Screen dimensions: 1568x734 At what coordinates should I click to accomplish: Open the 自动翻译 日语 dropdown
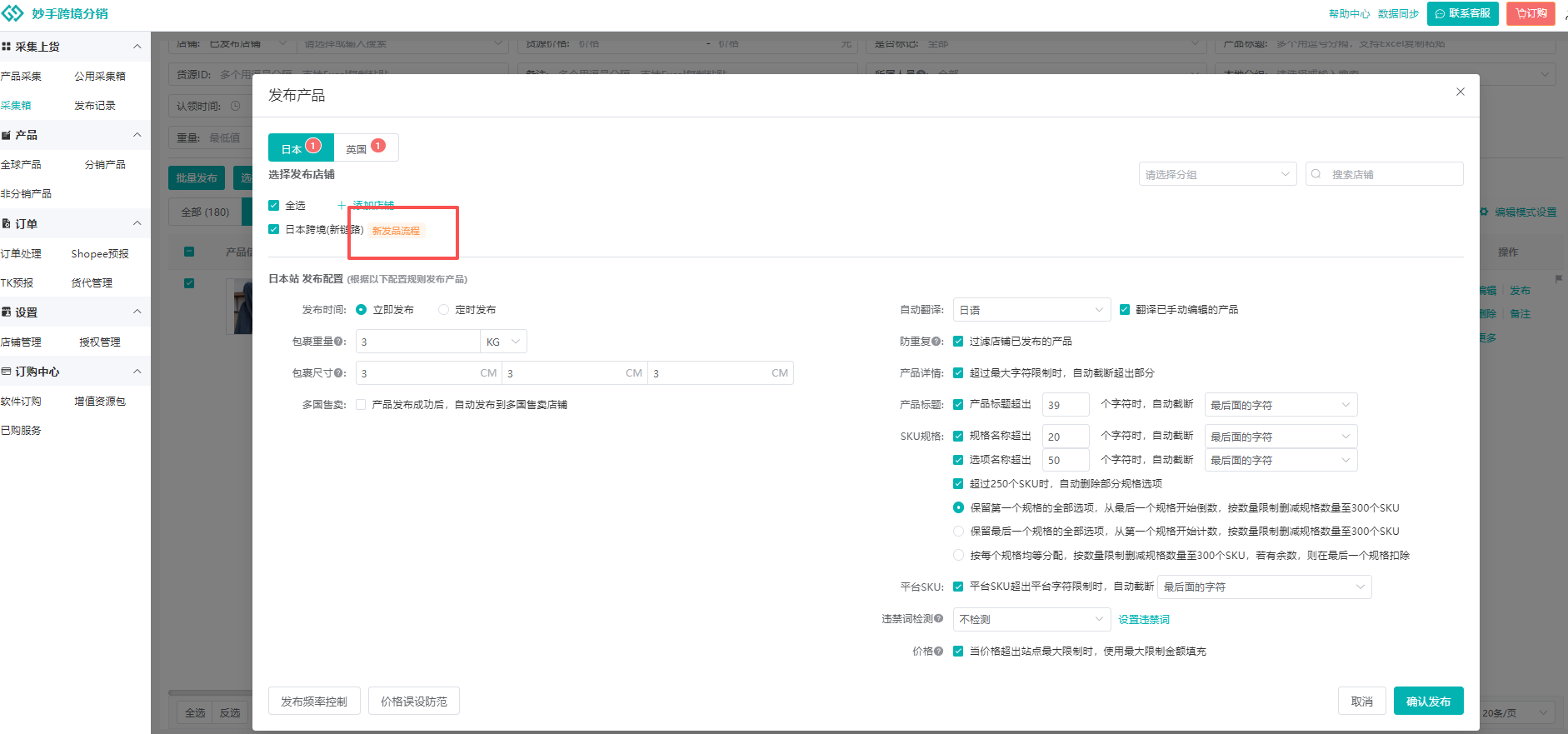point(1031,310)
